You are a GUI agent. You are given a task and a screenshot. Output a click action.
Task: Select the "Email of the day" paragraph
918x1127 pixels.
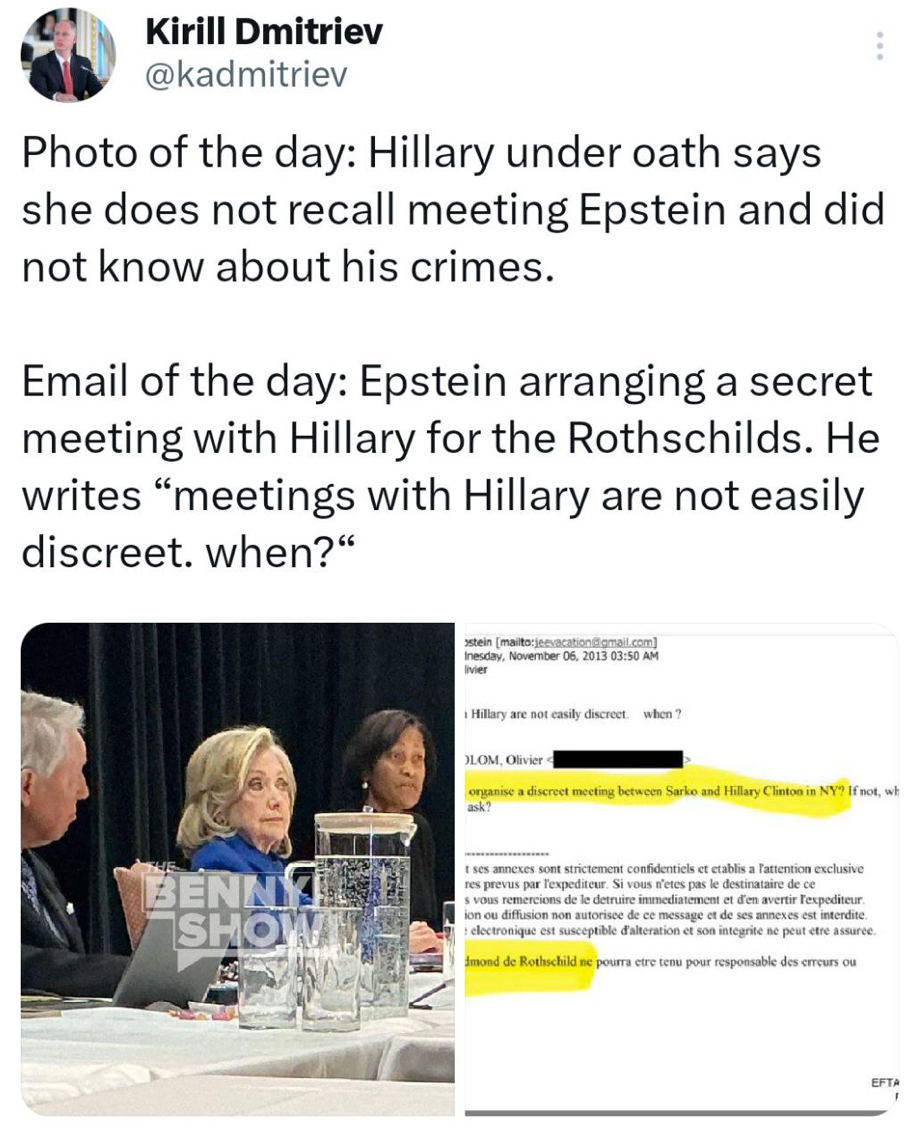(x=451, y=467)
